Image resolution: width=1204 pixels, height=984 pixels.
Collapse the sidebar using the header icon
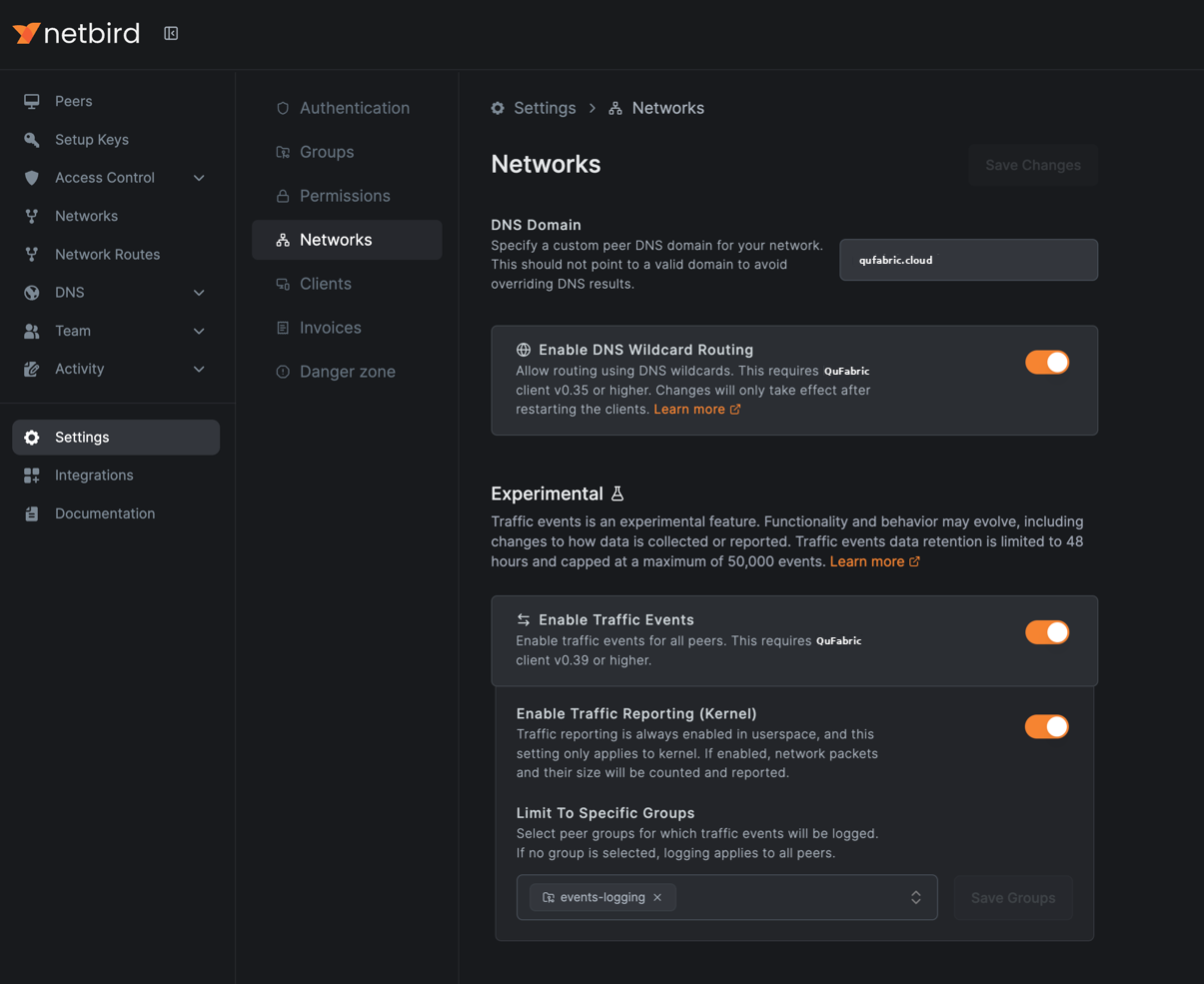[170, 32]
